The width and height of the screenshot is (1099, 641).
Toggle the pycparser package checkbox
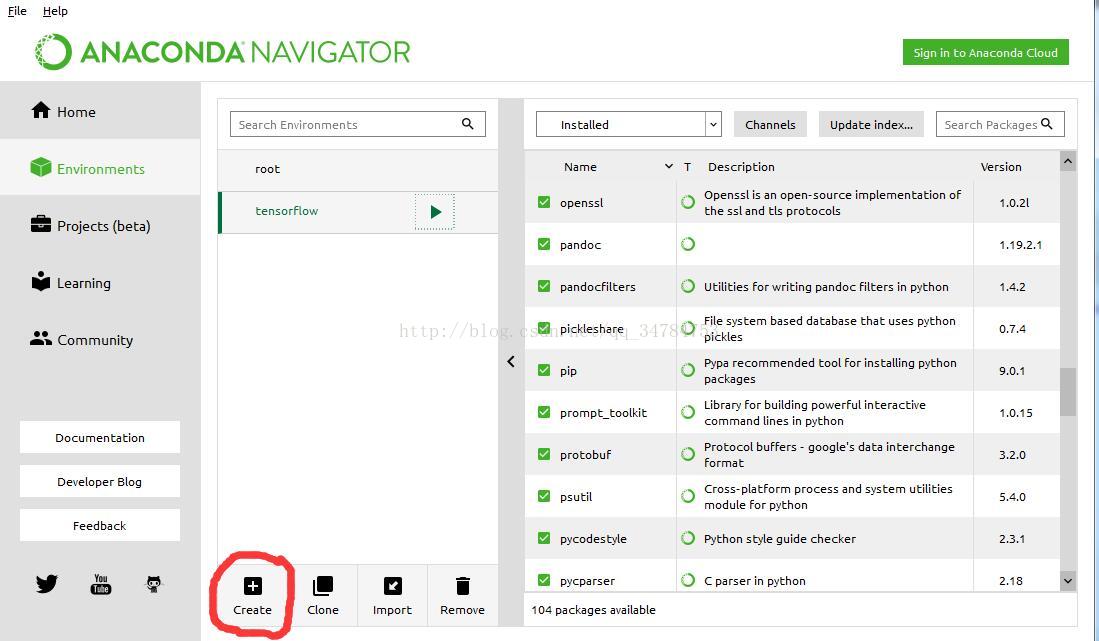click(544, 580)
